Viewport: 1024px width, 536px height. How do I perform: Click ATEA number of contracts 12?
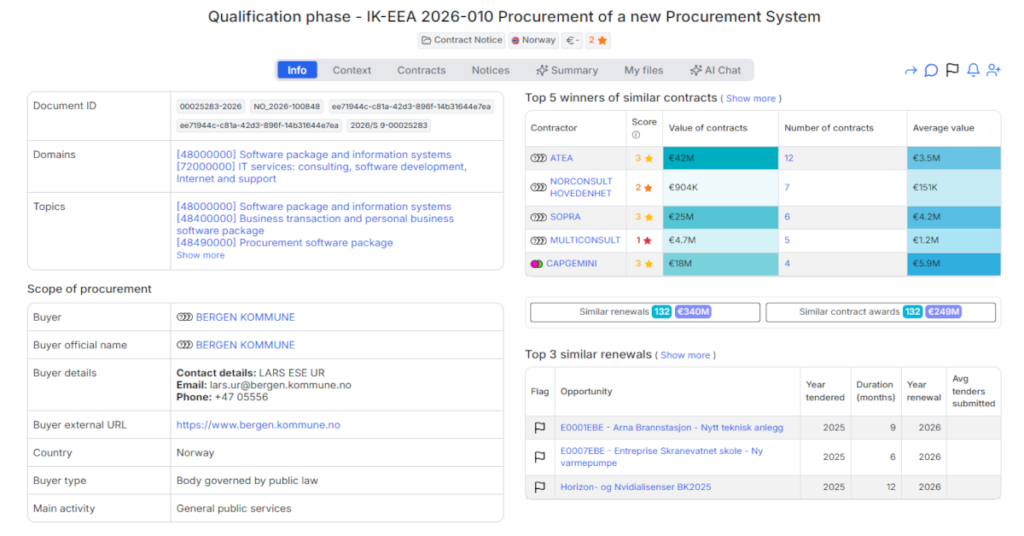coord(789,158)
